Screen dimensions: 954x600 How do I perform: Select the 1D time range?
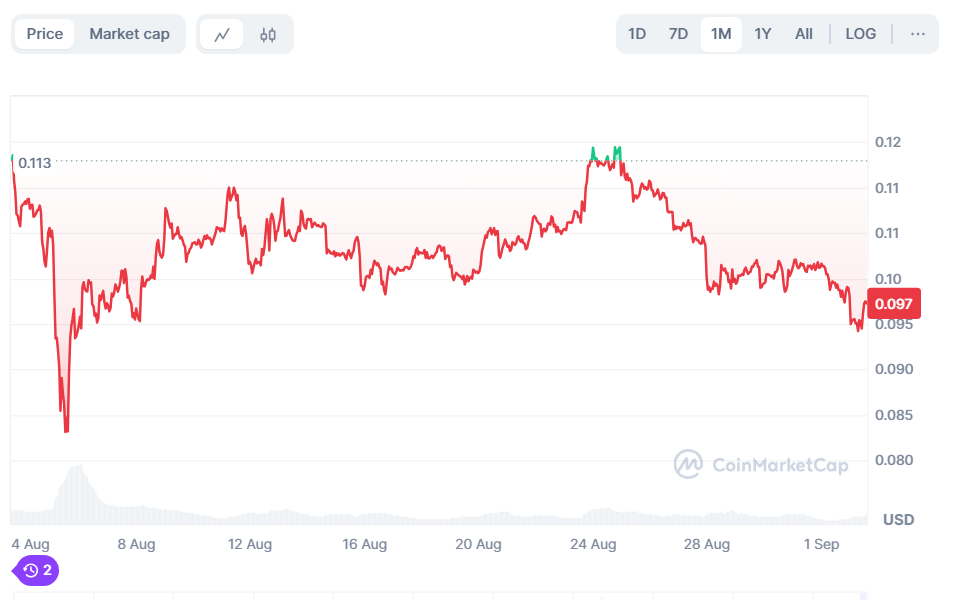637,34
